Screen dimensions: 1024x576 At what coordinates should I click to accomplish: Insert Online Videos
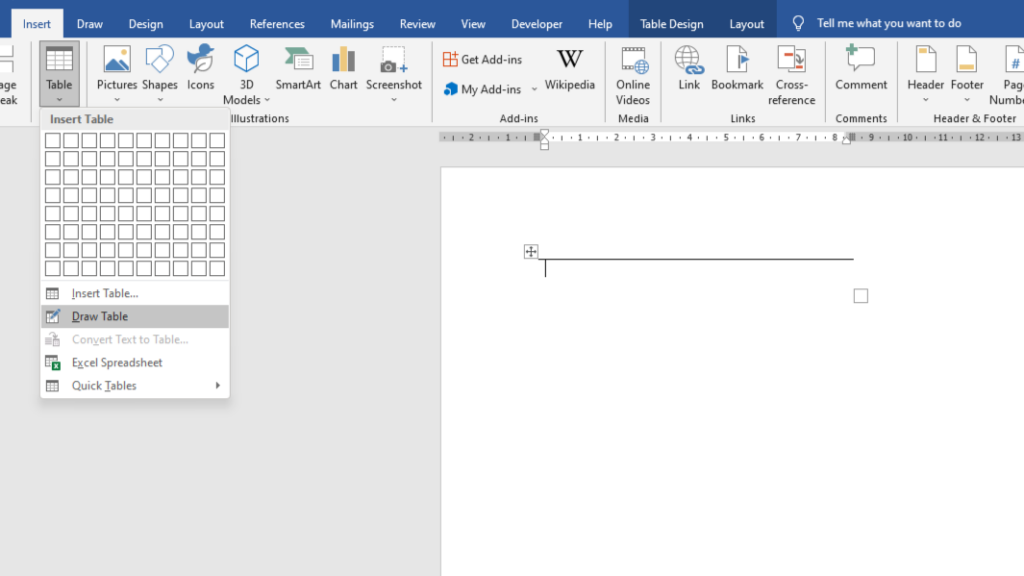point(633,75)
